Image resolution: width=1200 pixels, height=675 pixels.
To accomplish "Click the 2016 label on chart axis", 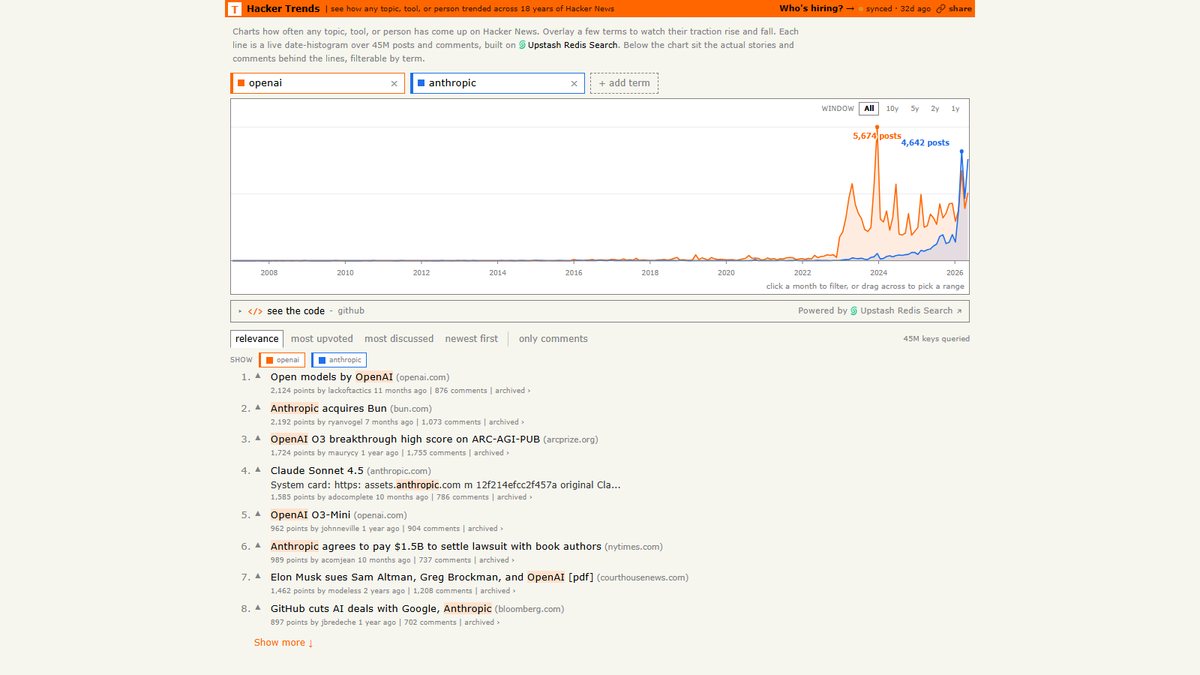I will [x=573, y=272].
